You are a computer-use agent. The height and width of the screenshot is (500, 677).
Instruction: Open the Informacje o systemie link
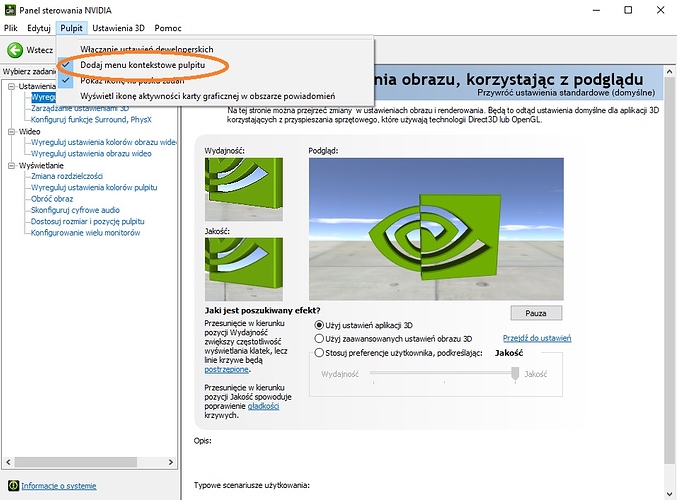59,486
